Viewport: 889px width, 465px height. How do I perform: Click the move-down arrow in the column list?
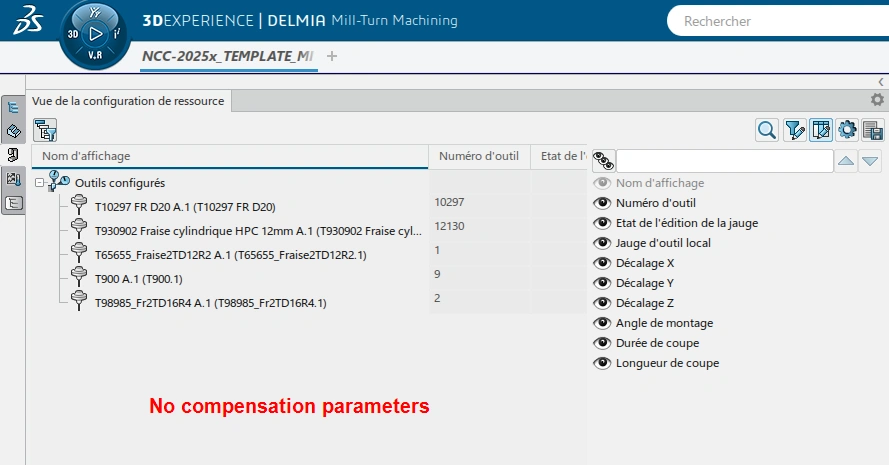click(x=870, y=160)
